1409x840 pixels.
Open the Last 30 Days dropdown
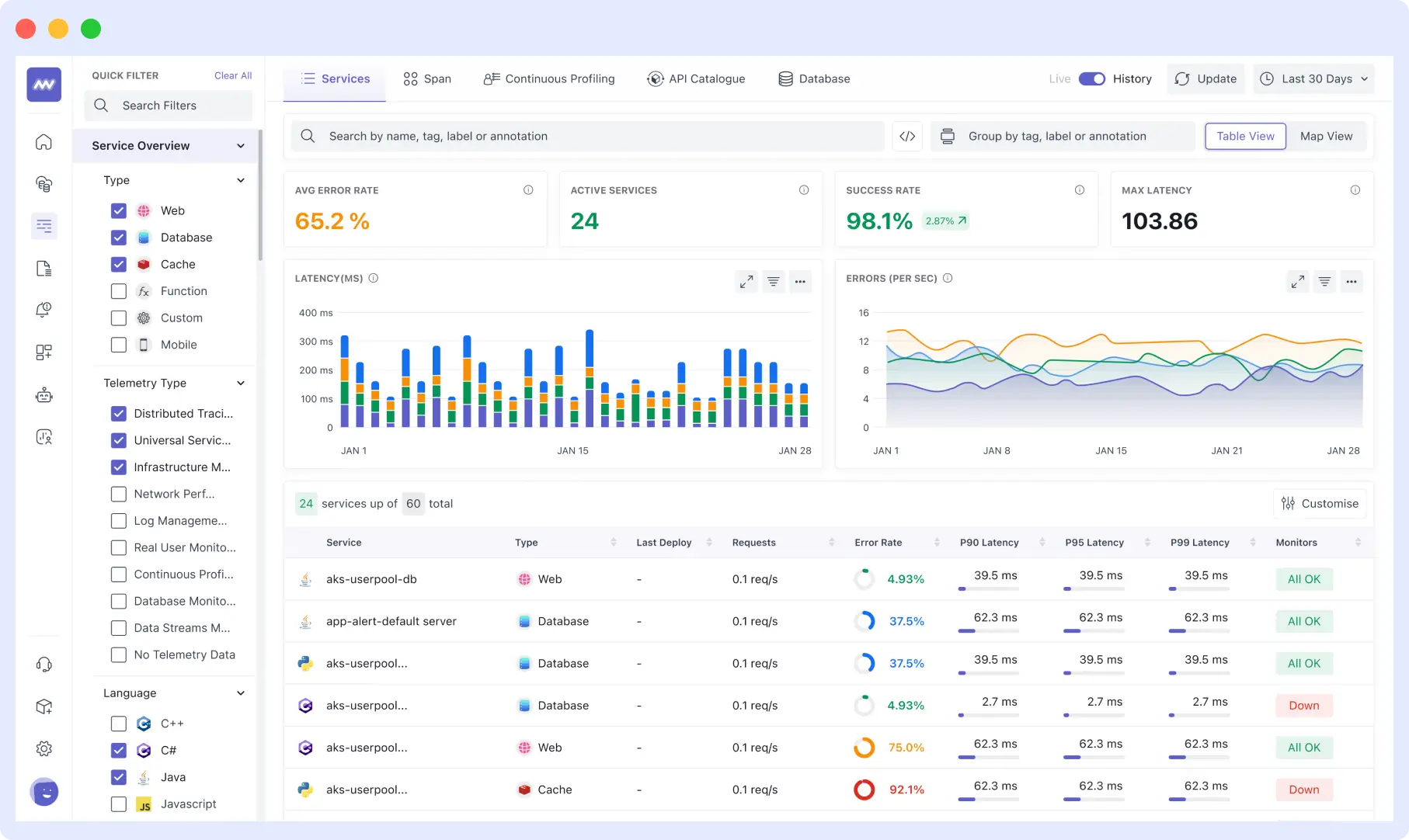pos(1313,78)
